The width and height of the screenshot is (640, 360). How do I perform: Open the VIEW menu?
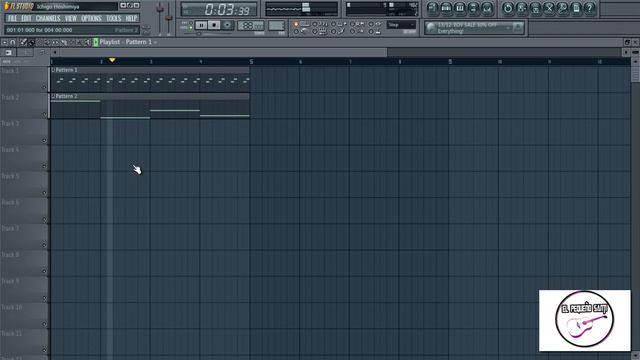tap(71, 18)
